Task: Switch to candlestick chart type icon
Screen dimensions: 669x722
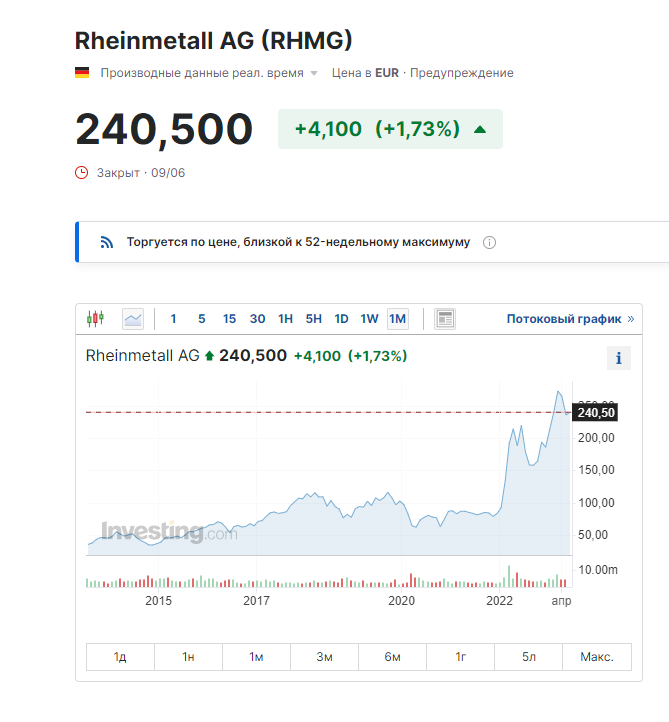Action: [95, 319]
